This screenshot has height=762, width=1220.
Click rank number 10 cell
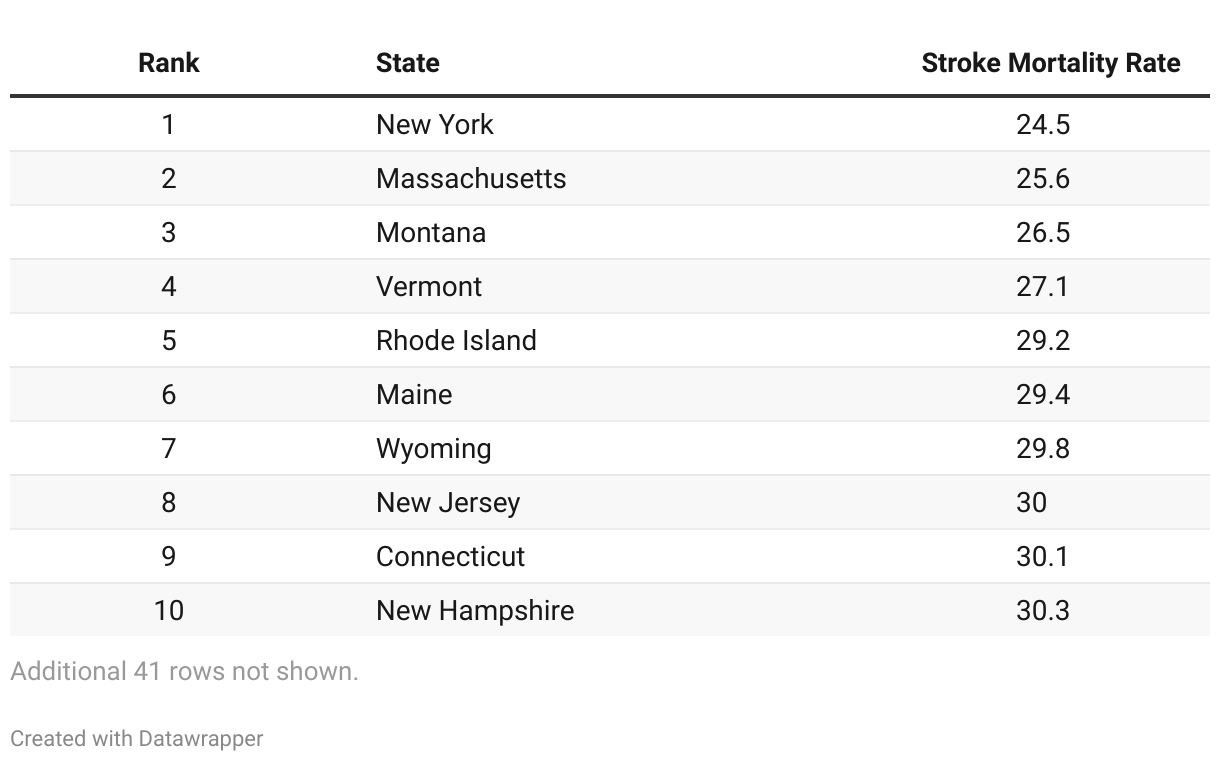(x=168, y=610)
